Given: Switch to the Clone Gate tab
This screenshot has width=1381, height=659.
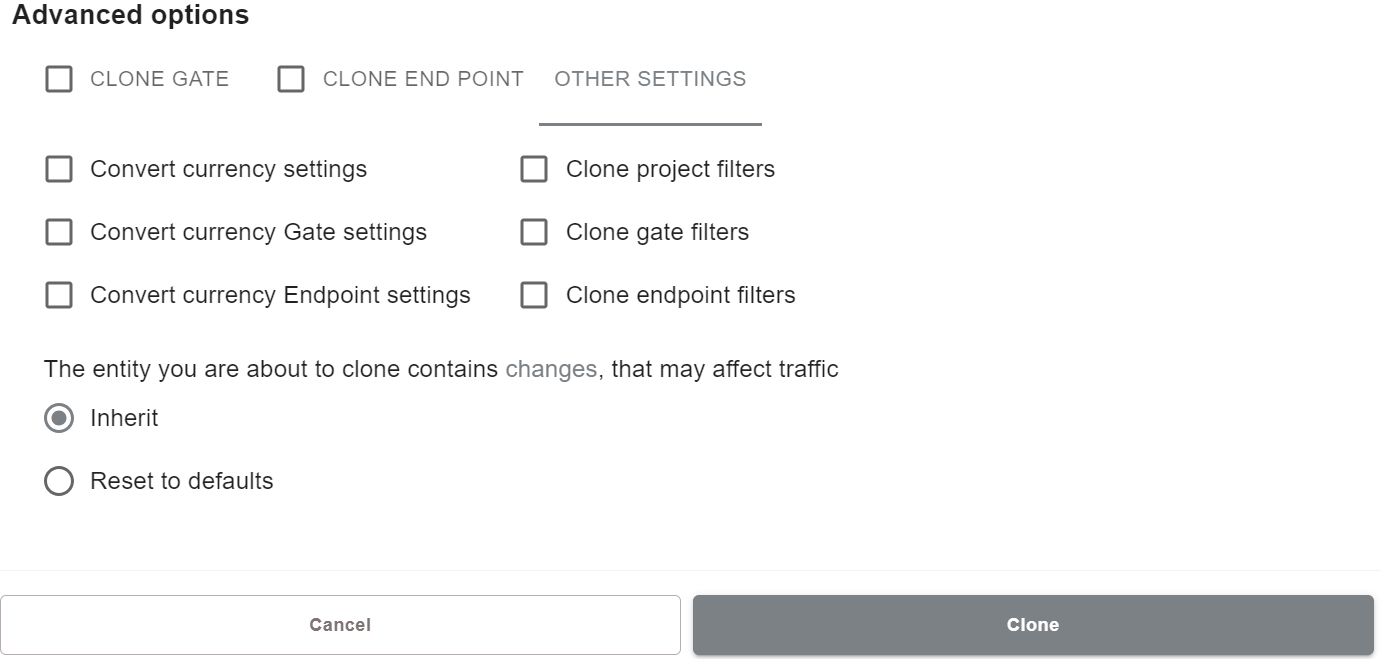Looking at the screenshot, I should click(x=159, y=79).
